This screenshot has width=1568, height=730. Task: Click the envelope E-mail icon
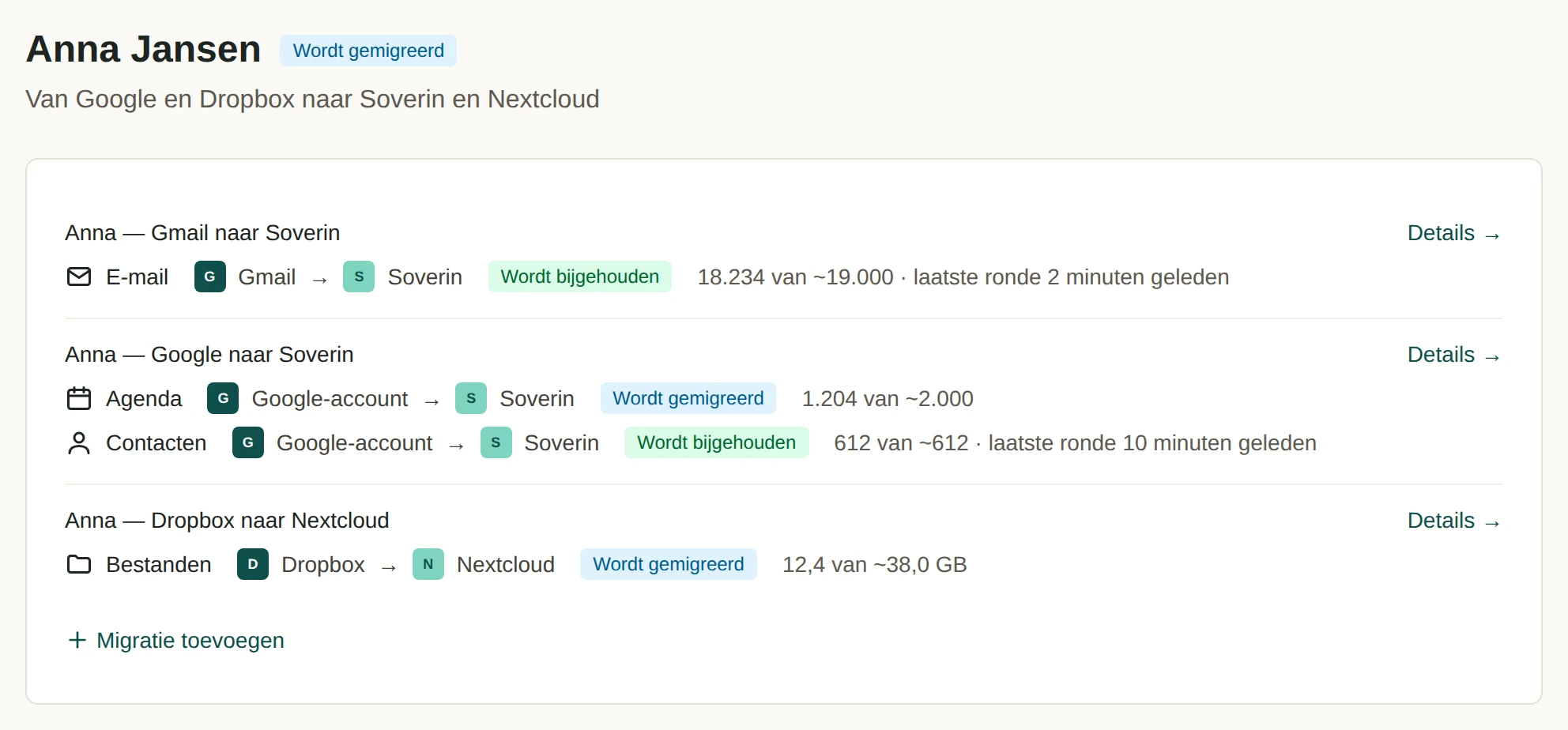pos(79,277)
